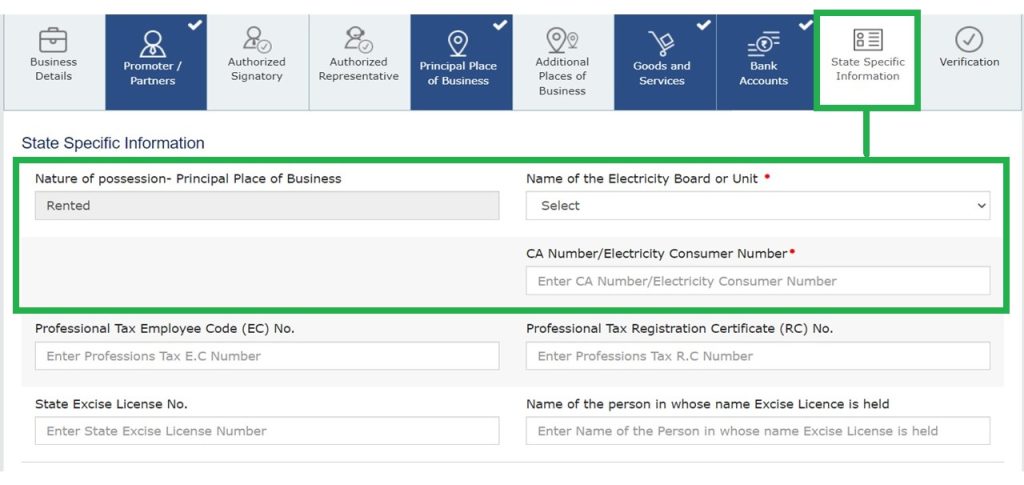The width and height of the screenshot is (1024, 485).
Task: Click the Nature of possession Rented field
Action: [267, 206]
